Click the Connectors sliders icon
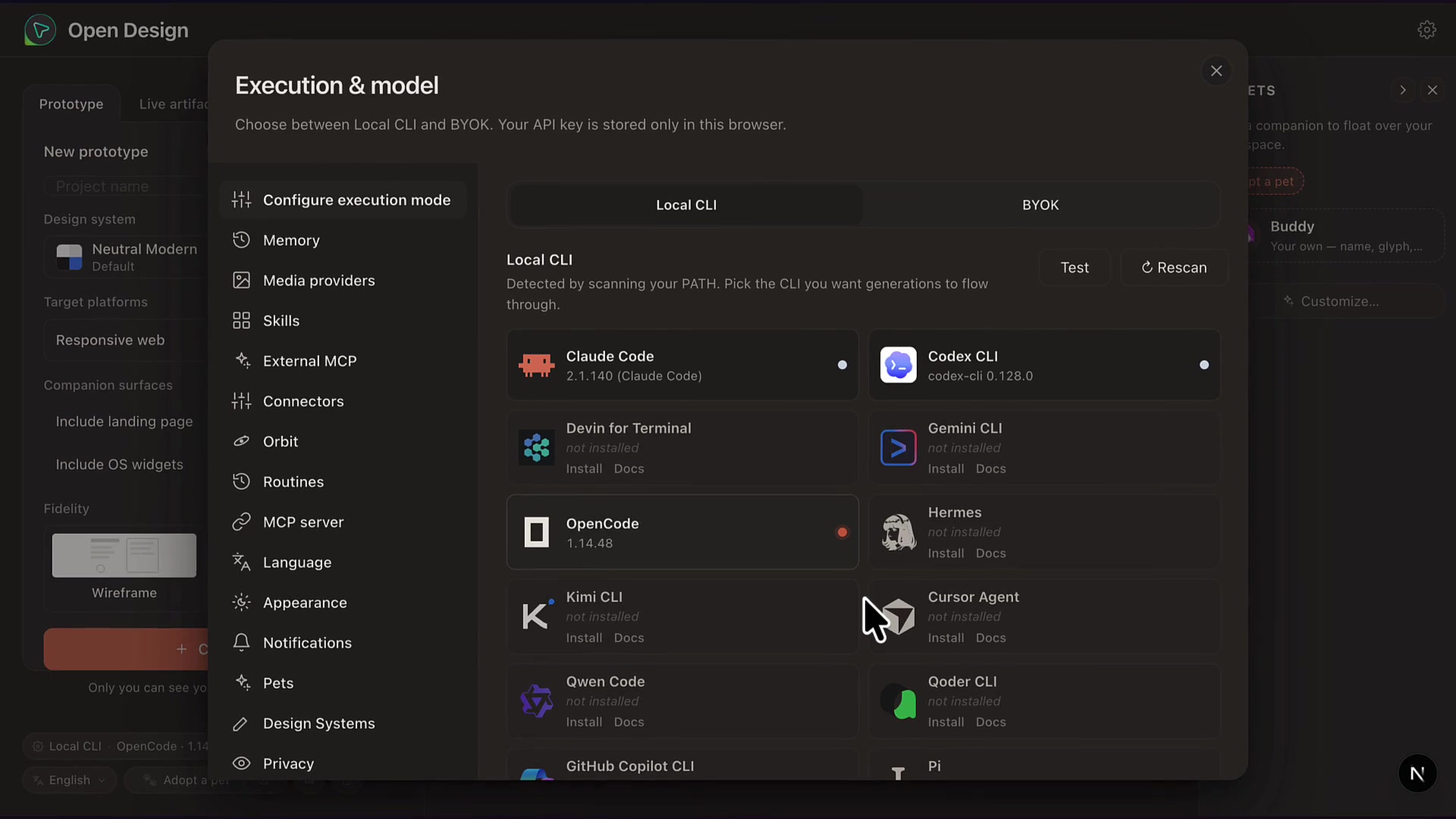This screenshot has height=819, width=1456. pos(241,401)
